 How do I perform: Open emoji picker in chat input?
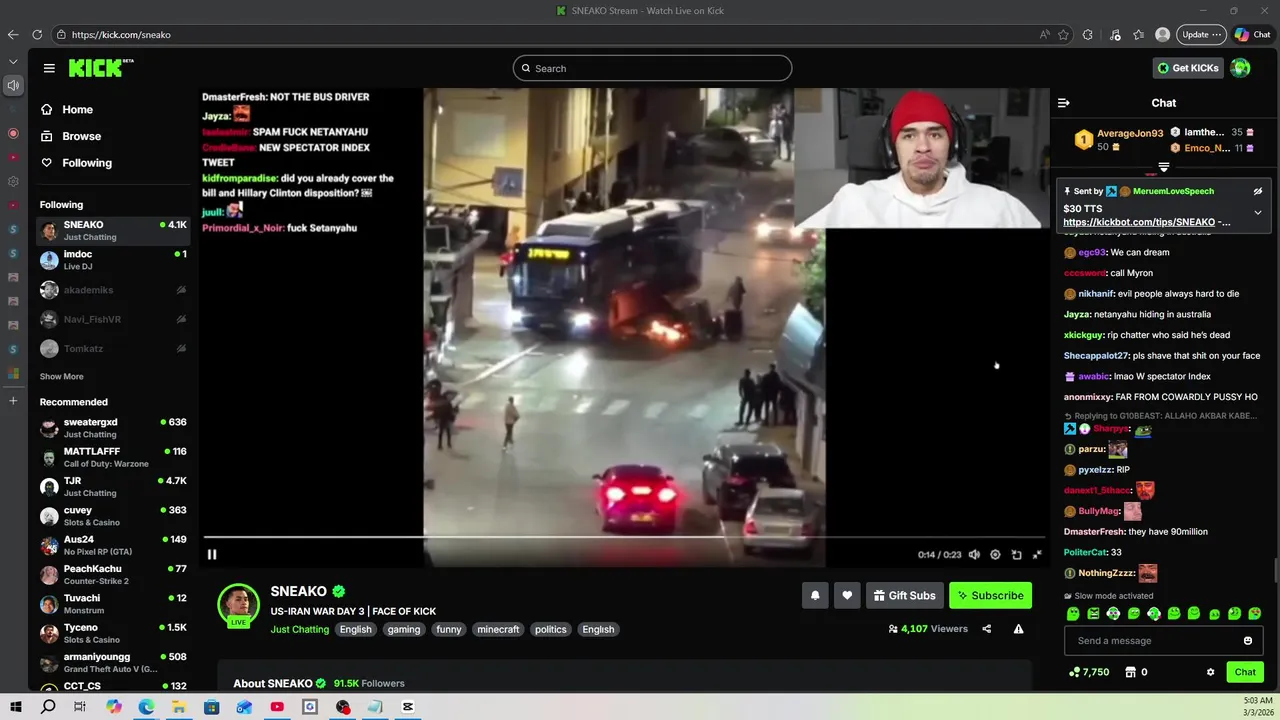tap(1248, 641)
